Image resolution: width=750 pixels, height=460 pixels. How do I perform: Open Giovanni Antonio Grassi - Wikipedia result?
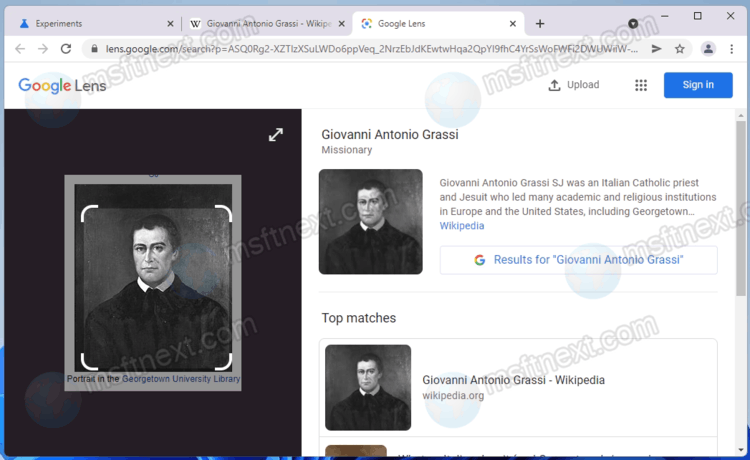[x=513, y=380]
